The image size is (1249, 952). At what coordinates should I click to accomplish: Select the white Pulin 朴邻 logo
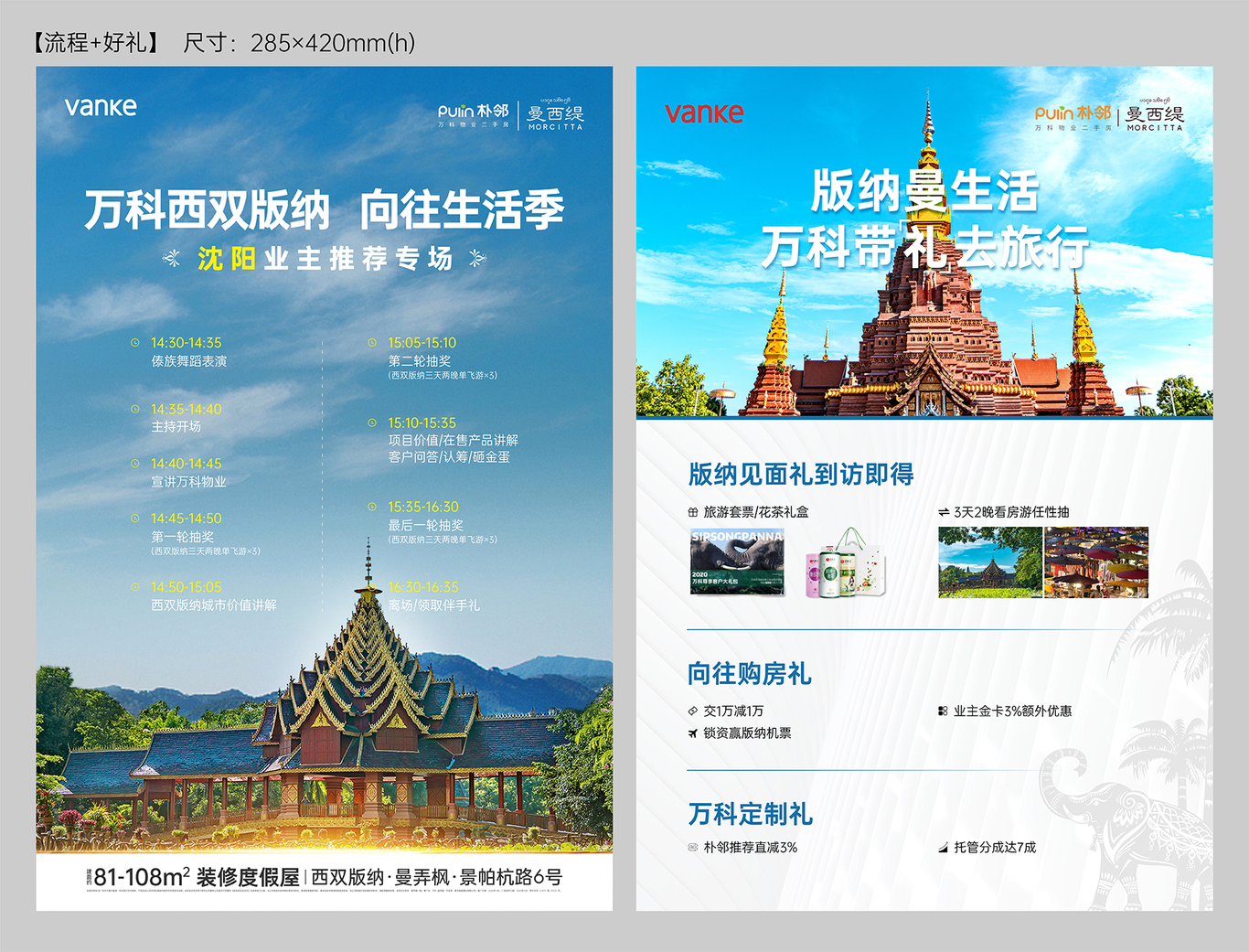(x=473, y=114)
